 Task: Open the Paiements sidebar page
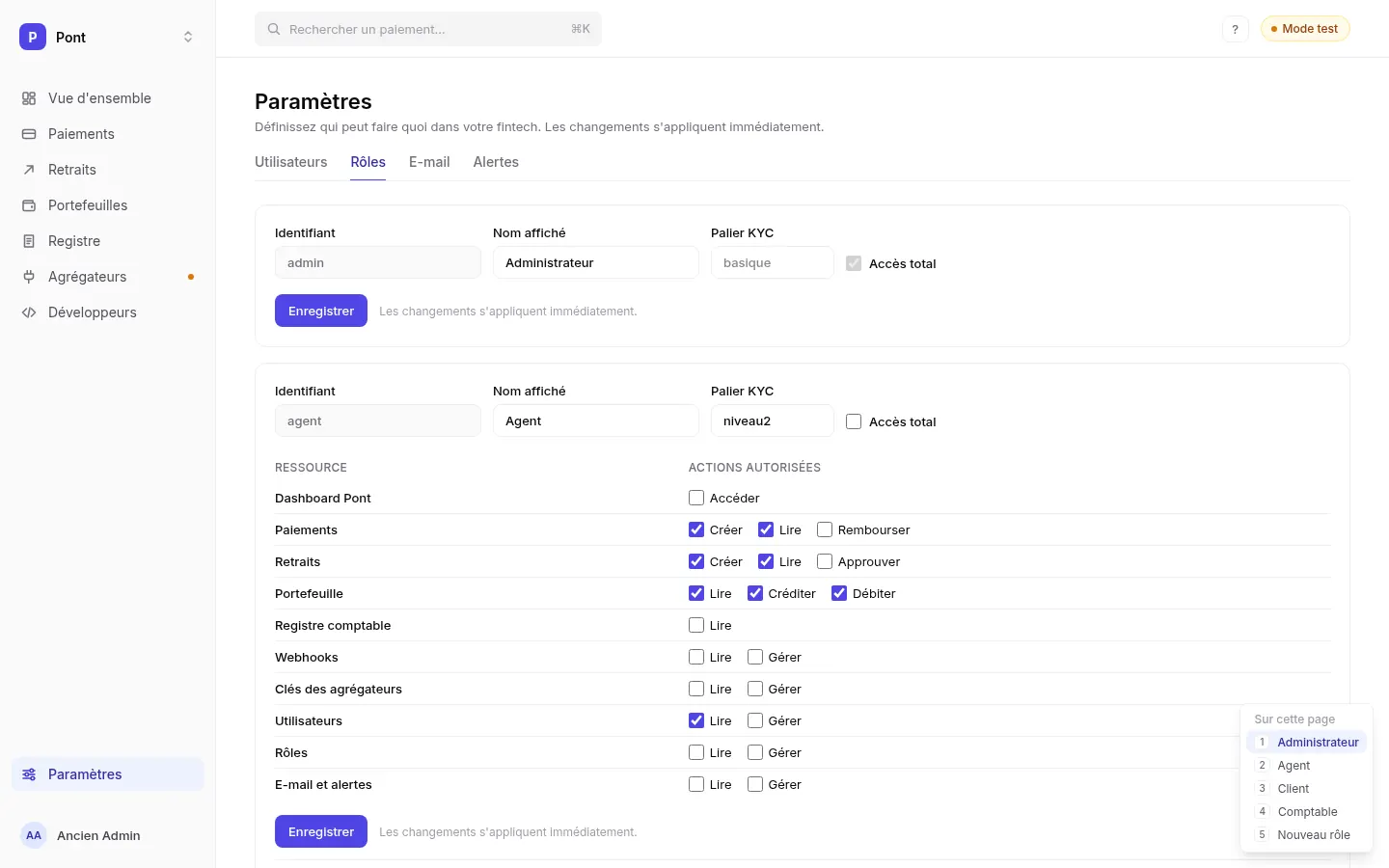point(108,134)
